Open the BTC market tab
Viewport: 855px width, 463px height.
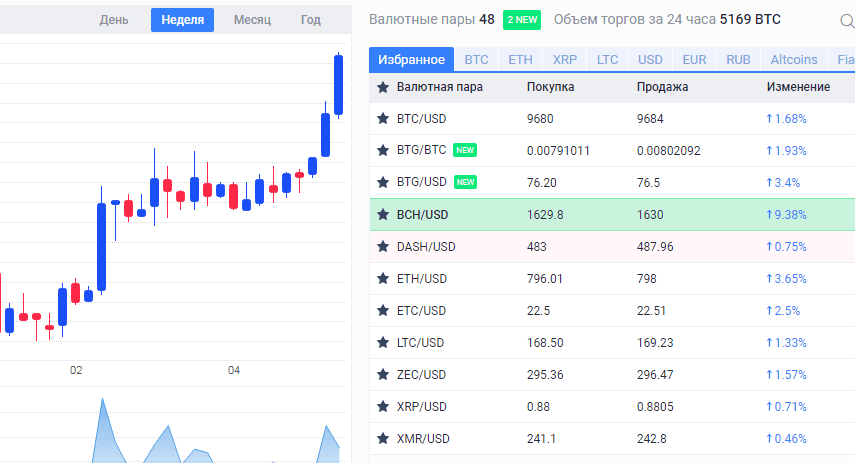point(477,59)
